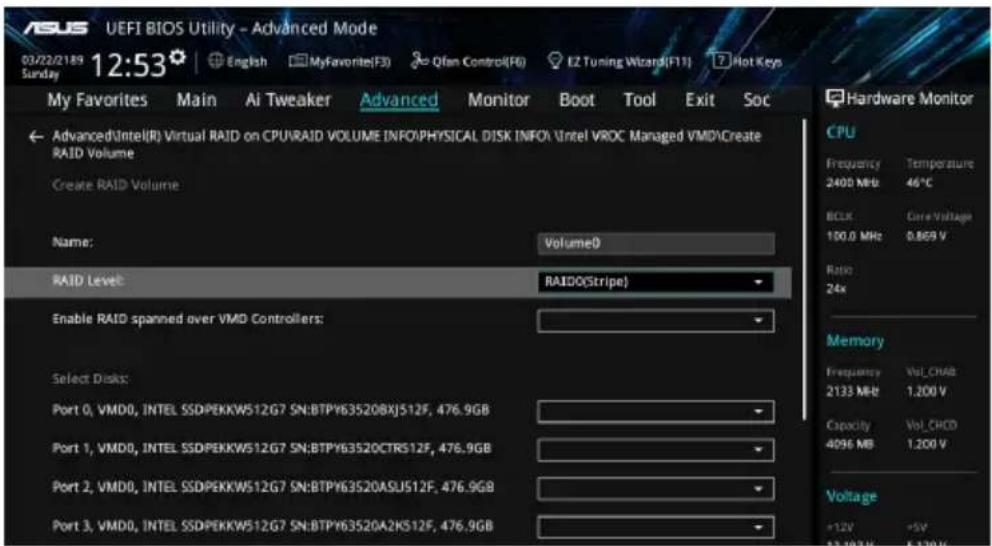This screenshot has height=546, width=992.
Task: Go to the Boot tab
Action: pos(577,100)
